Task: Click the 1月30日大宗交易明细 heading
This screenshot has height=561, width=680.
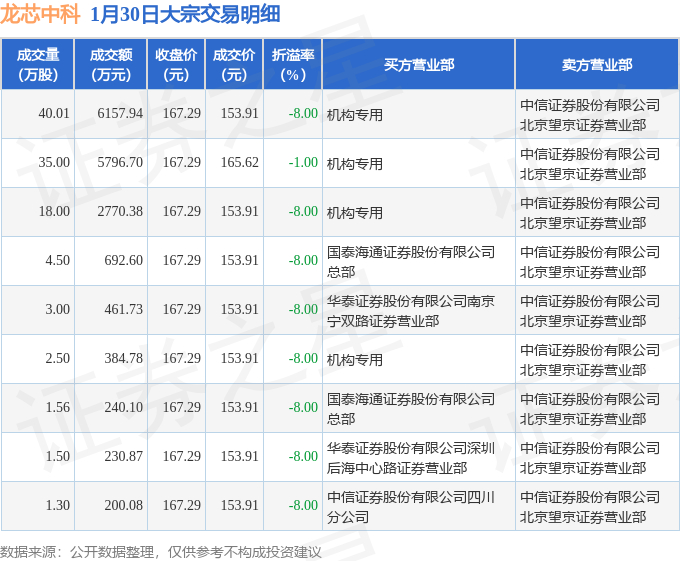Action: [x=185, y=14]
